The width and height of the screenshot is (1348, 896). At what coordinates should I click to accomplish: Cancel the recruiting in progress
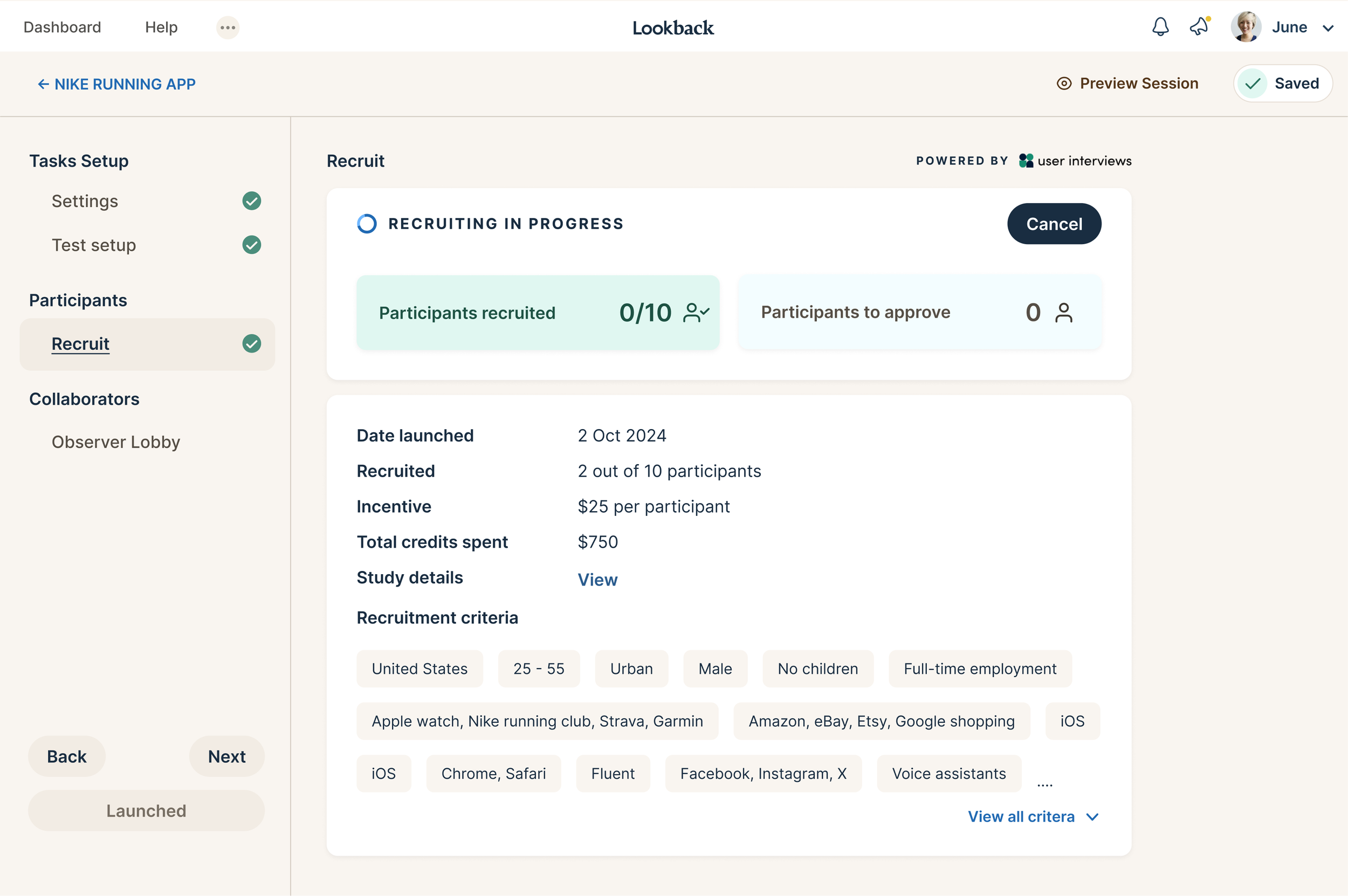[x=1054, y=224]
